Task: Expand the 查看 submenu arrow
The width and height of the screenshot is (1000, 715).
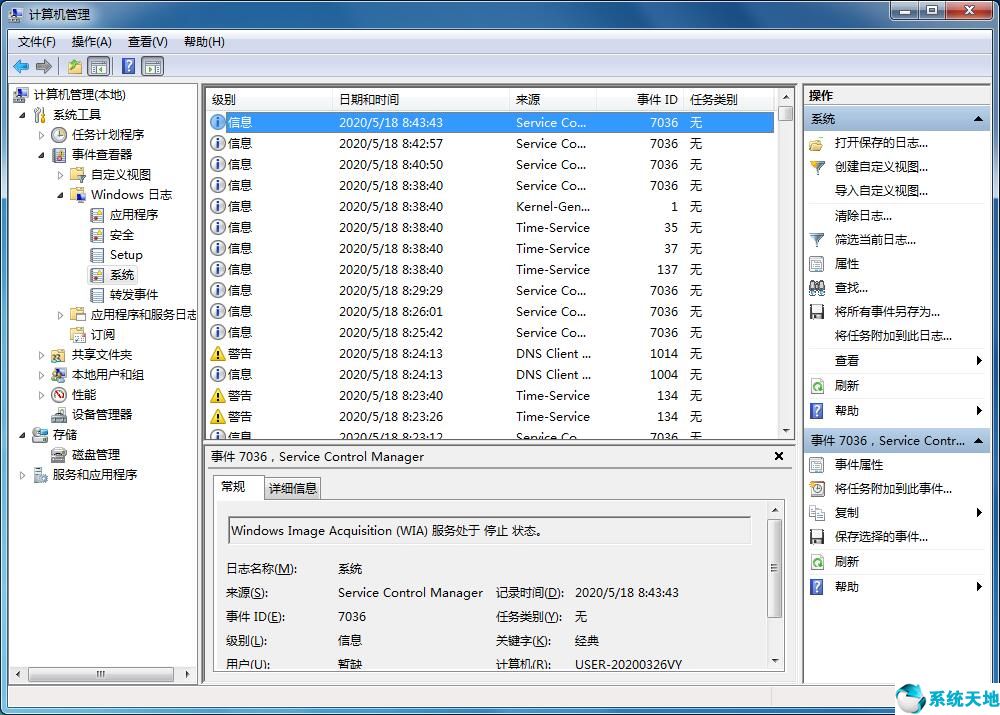Action: point(977,361)
